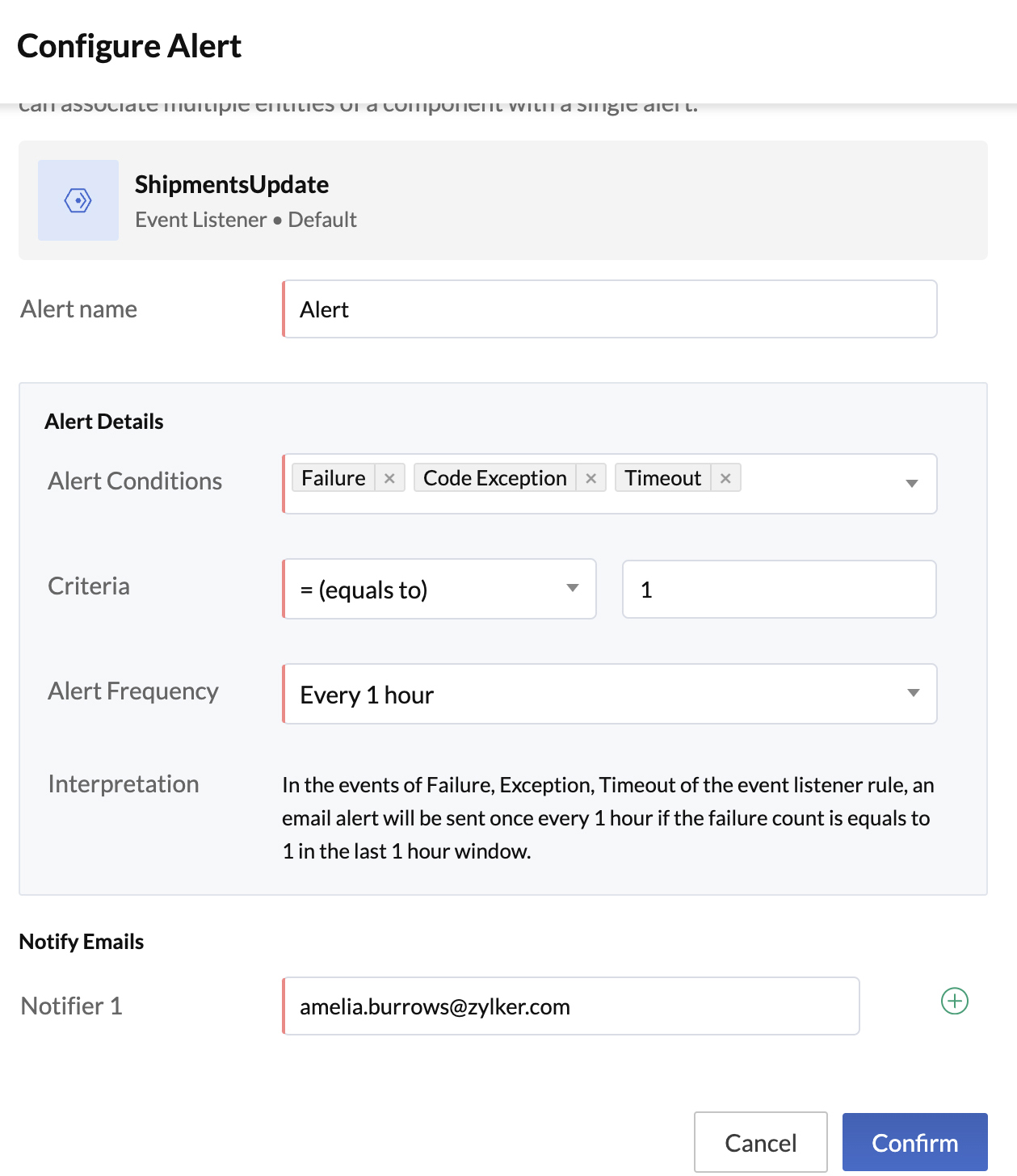Click the ShipmentsUpdate event listener icon

coord(78,200)
